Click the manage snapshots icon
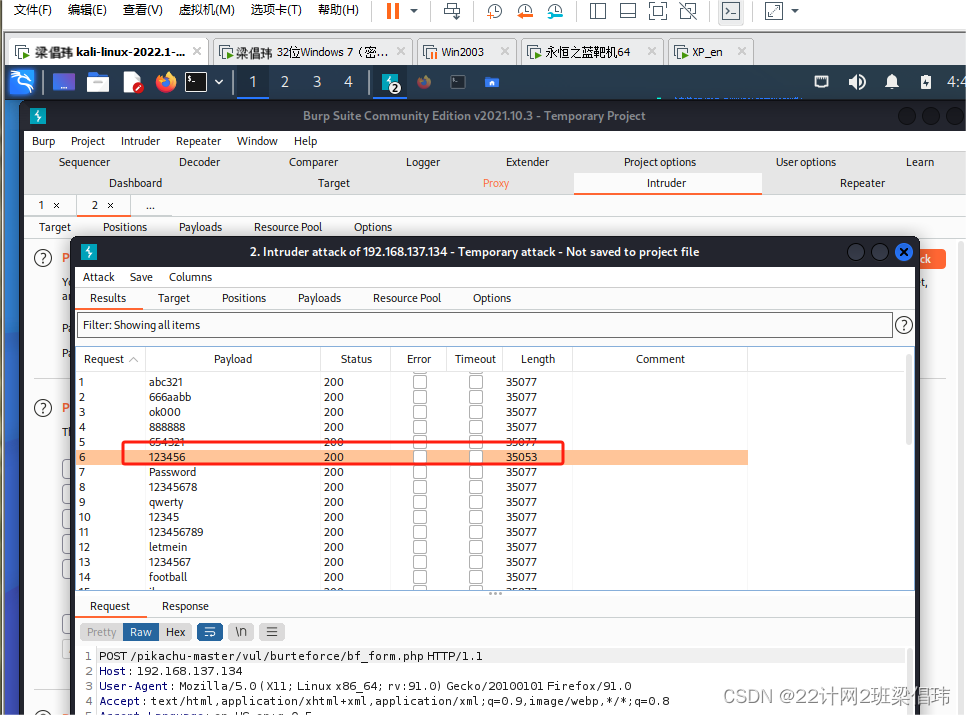This screenshot has width=966, height=715. click(x=555, y=11)
